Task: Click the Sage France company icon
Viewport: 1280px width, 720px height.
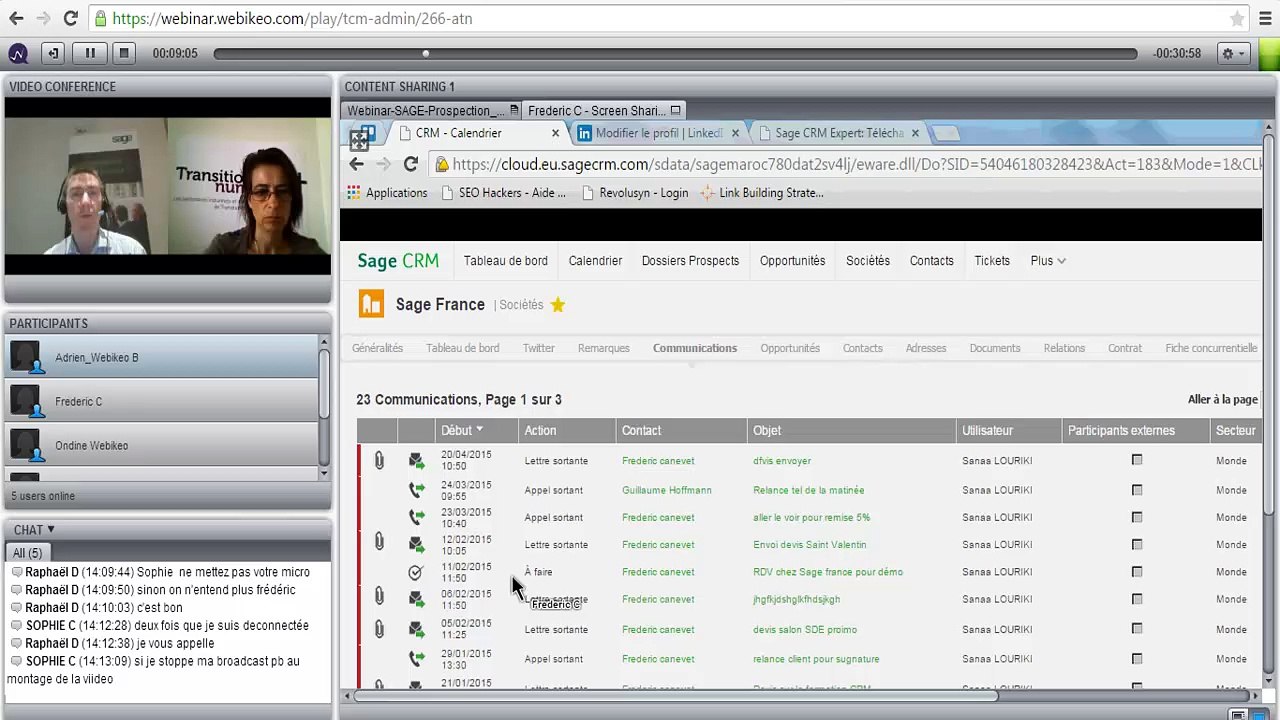Action: pyautogui.click(x=371, y=304)
